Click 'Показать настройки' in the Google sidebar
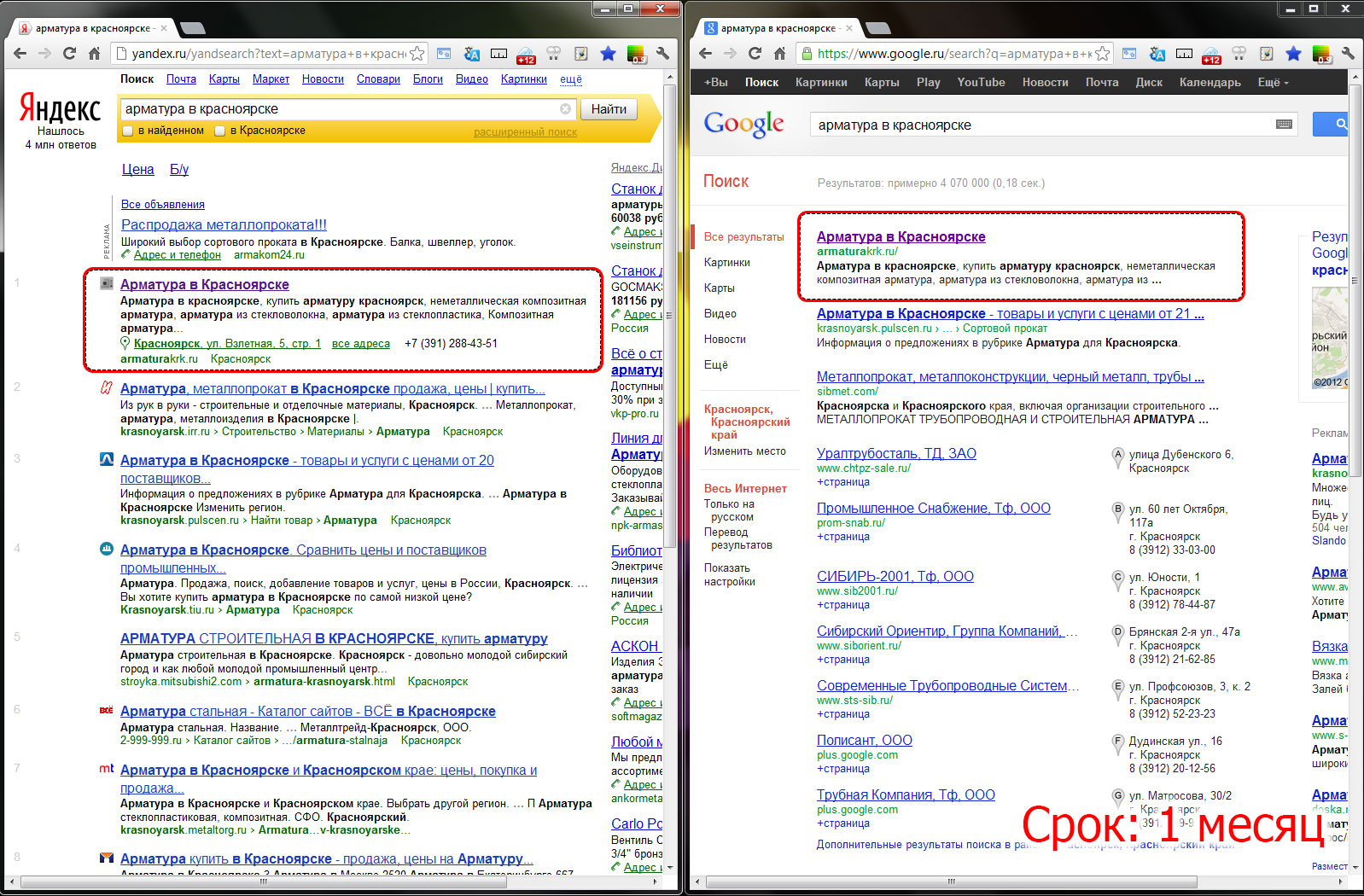Screen dimensions: 1364x896 (730, 574)
